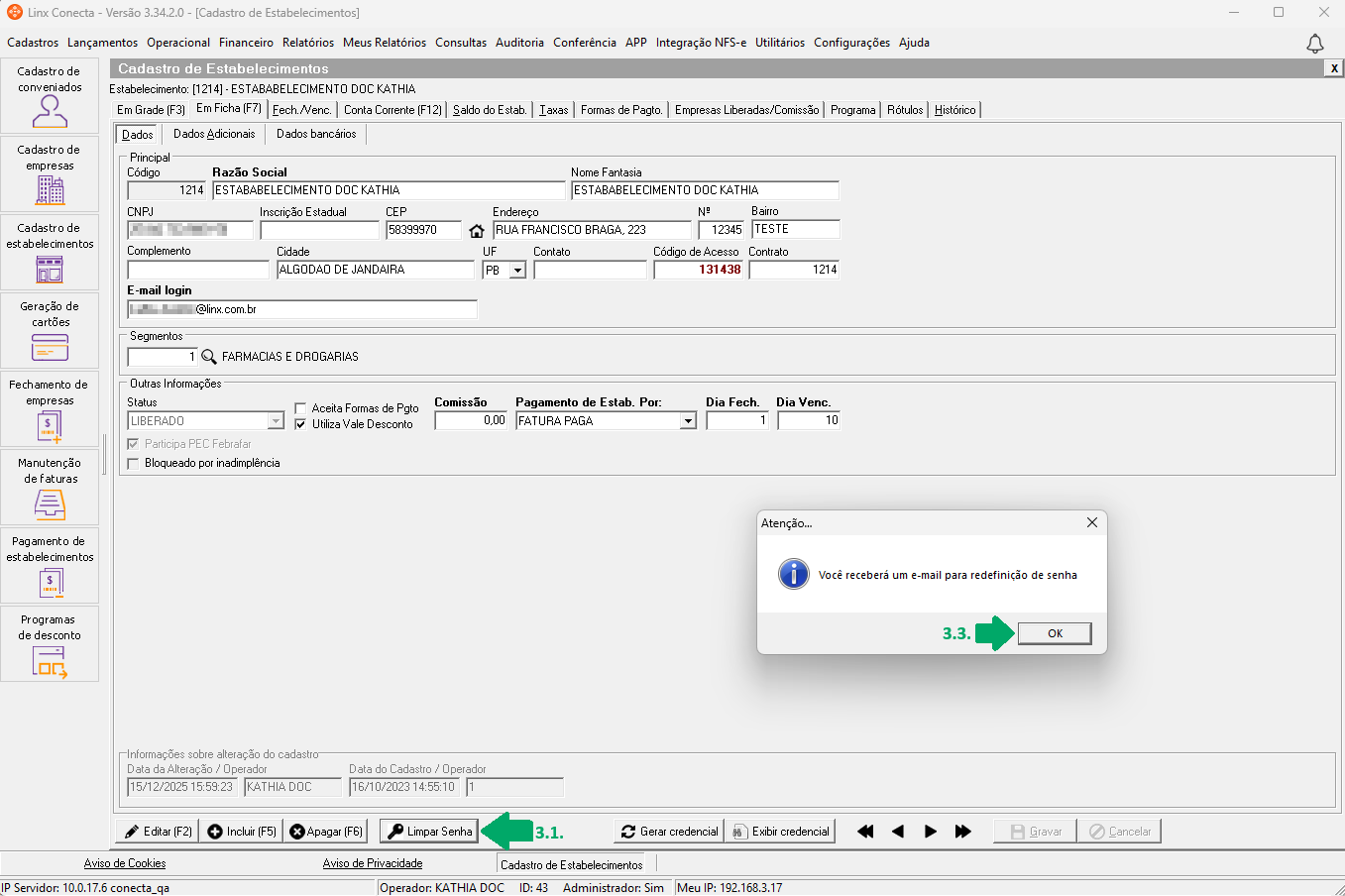The width and height of the screenshot is (1345, 896).
Task: Click the Endereço input field
Action: pyautogui.click(x=592, y=230)
